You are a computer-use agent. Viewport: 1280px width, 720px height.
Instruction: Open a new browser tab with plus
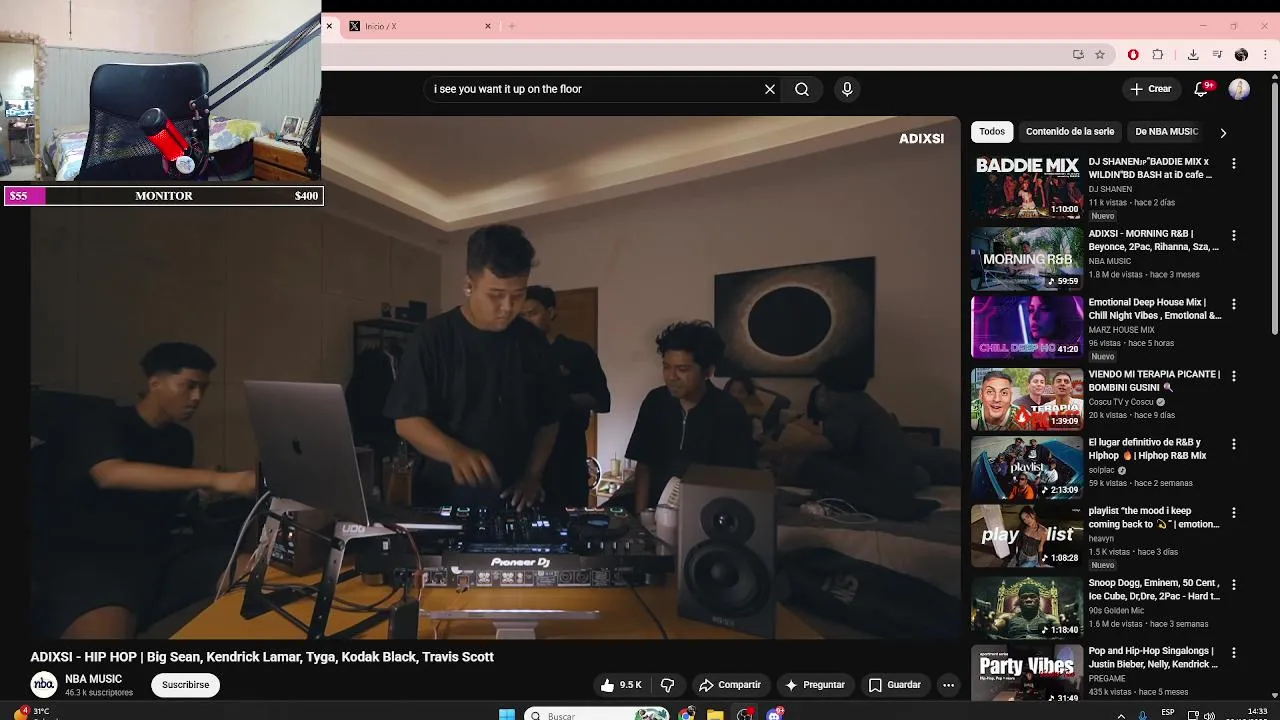coord(512,26)
